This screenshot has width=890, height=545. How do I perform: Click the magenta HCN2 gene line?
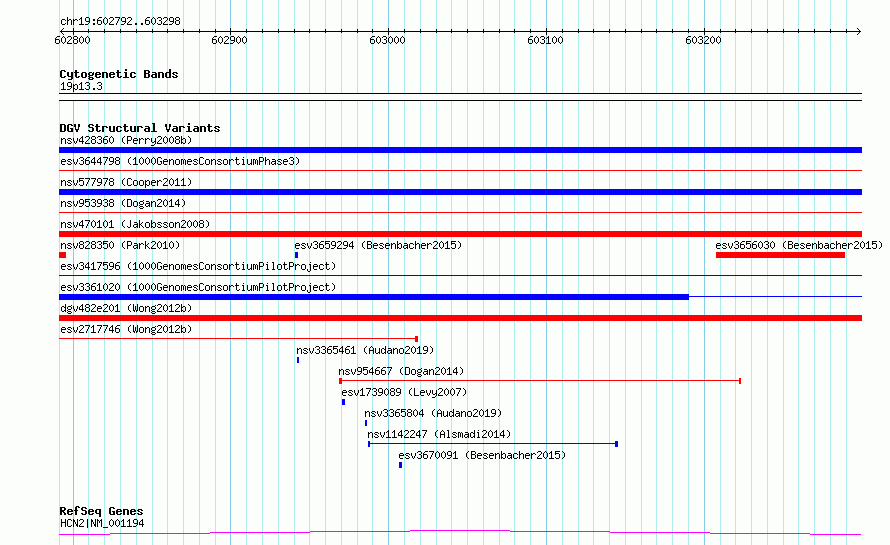pos(460,533)
